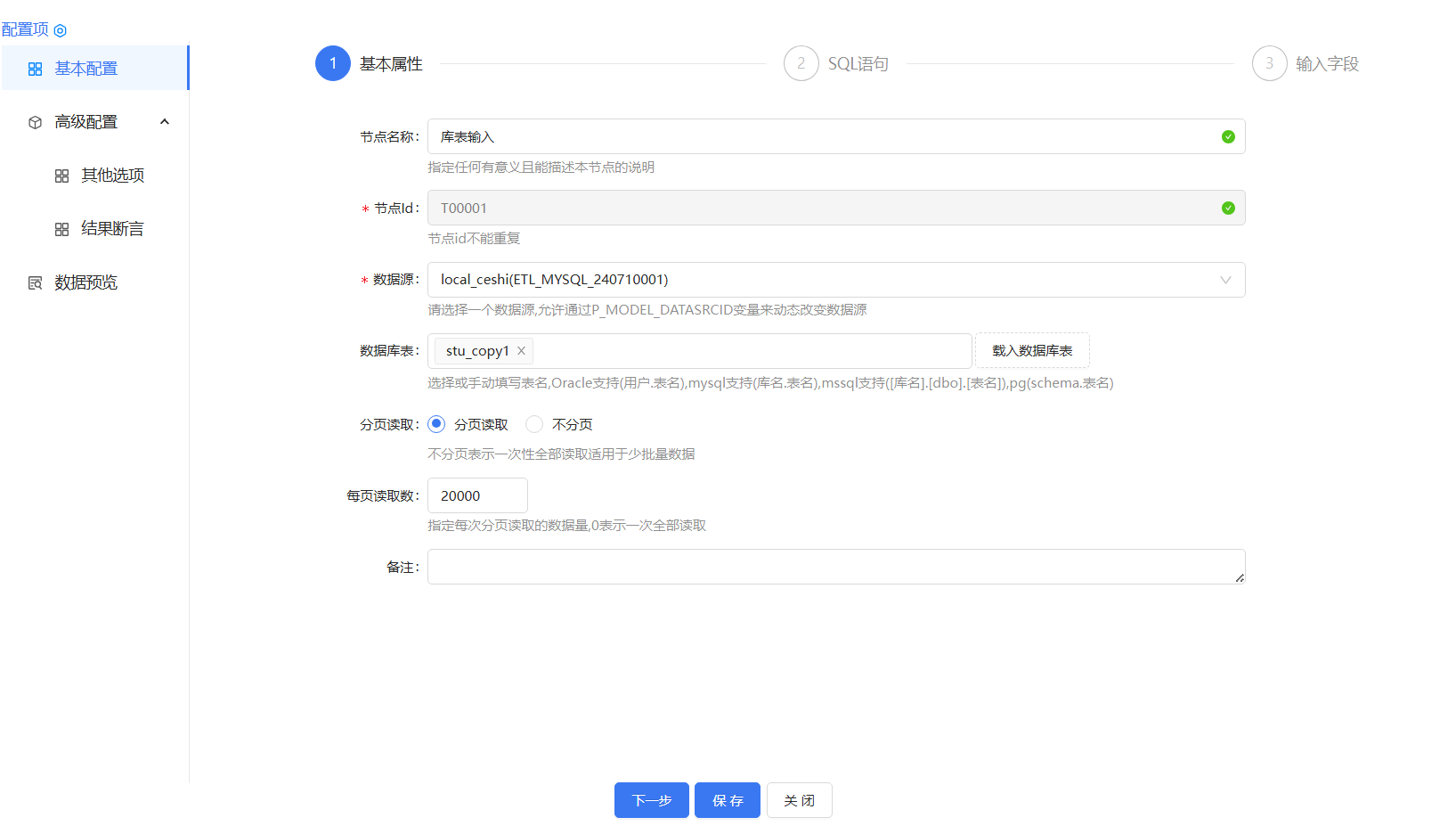This screenshot has width=1456, height=834.
Task: Collapse the 高级配置 menu group
Action: [165, 122]
